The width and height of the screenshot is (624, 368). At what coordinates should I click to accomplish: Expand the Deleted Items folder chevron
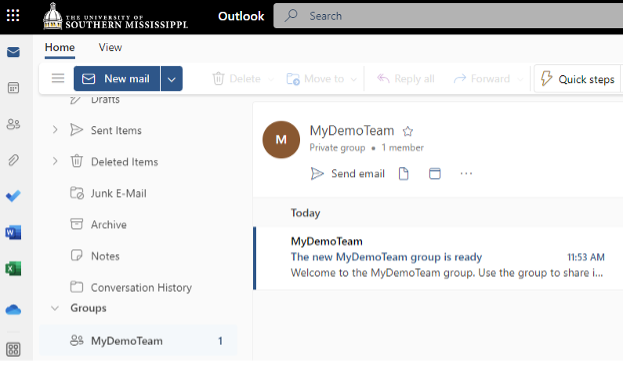(55, 161)
